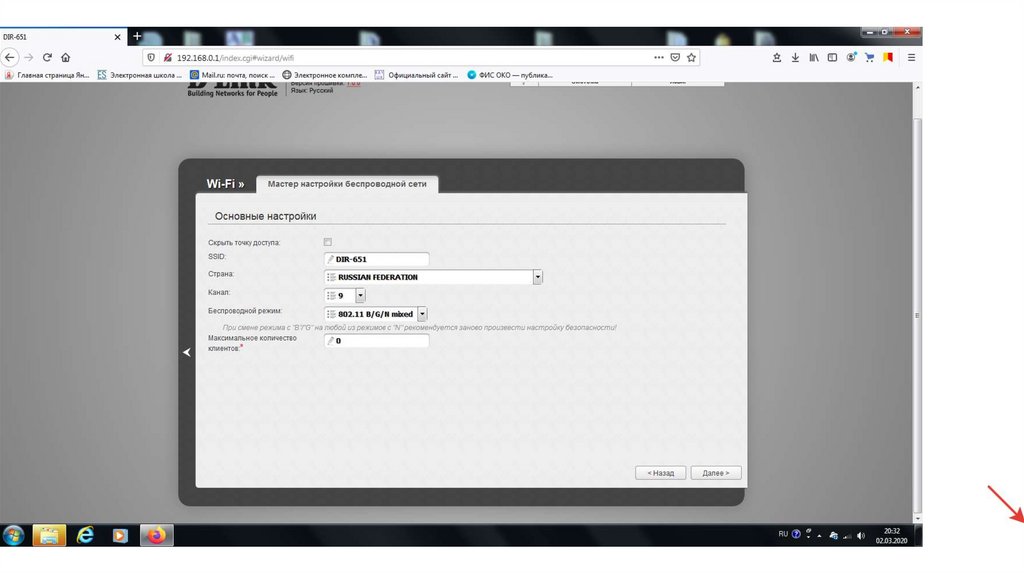Open the Беспроводной режим dropdown
1024x574 pixels.
click(x=376, y=314)
